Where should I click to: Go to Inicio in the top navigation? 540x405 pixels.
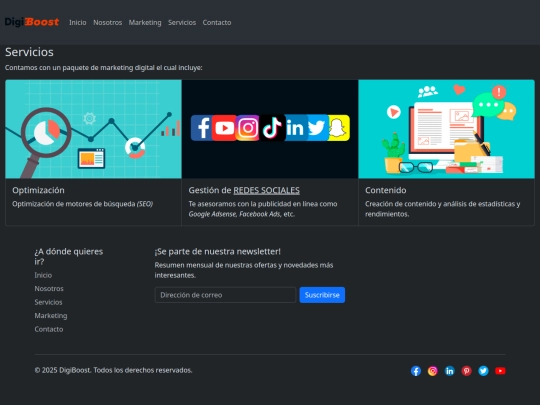[77, 22]
